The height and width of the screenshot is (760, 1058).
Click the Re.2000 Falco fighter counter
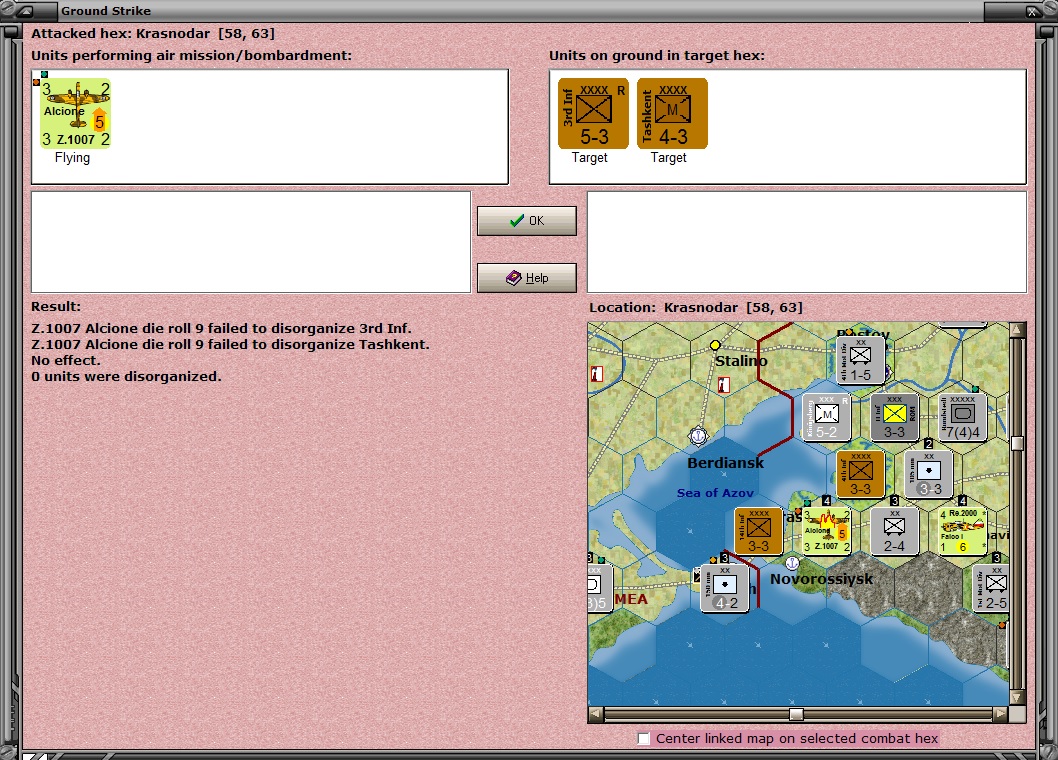[x=963, y=531]
